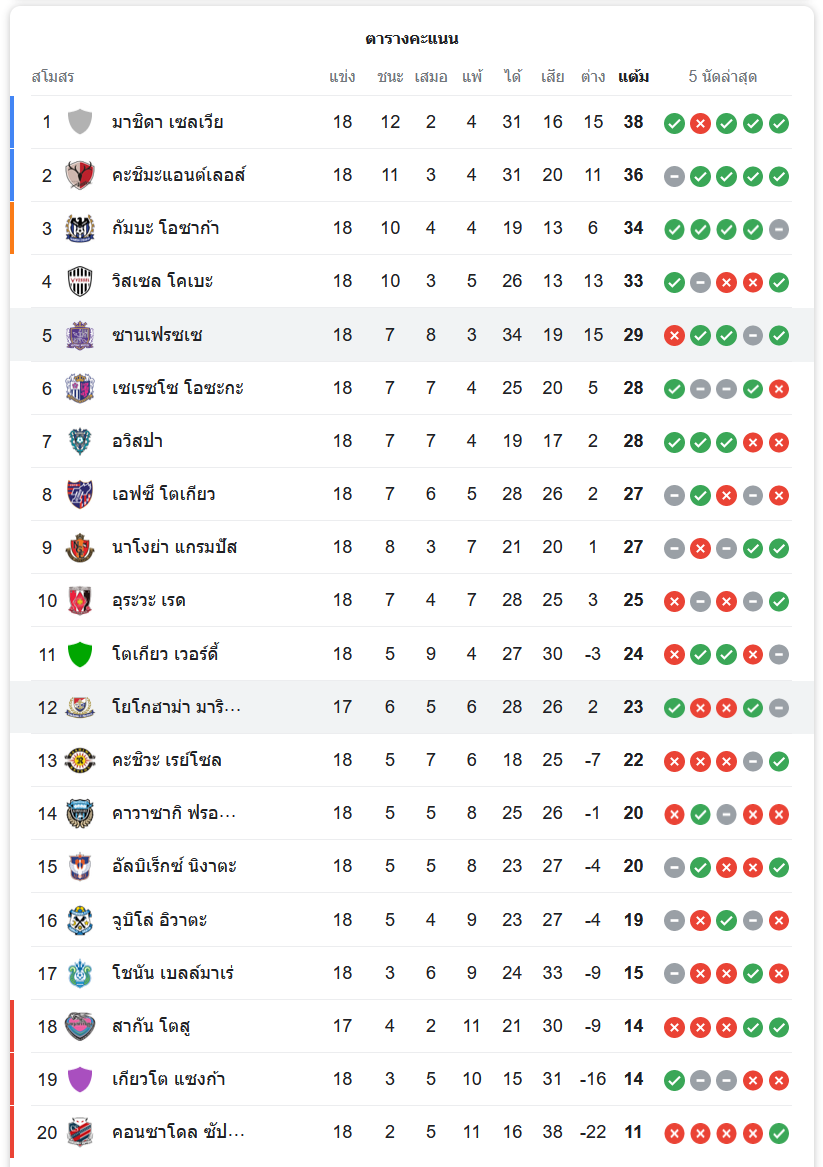Open team link เอฟซี โตเกียว
The height and width of the screenshot is (1167, 823).
pos(163,494)
